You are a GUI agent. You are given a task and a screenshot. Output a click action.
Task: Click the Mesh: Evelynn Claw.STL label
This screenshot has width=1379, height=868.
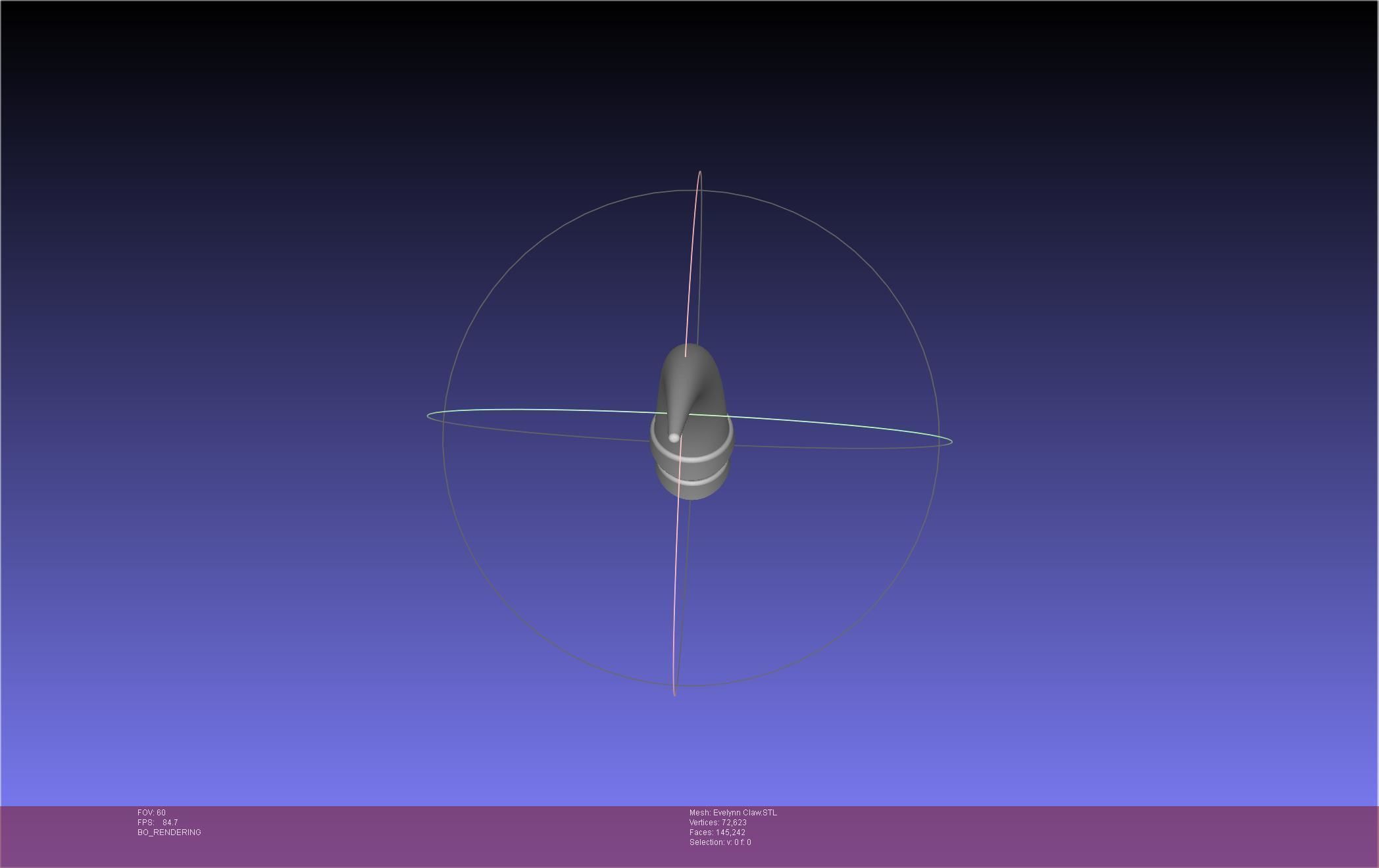[x=732, y=813]
